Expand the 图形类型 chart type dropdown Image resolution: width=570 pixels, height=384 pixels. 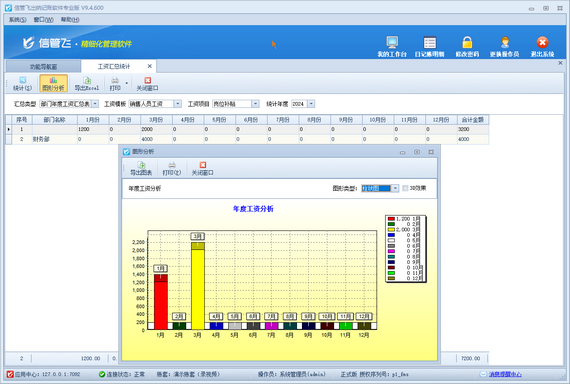click(x=395, y=188)
